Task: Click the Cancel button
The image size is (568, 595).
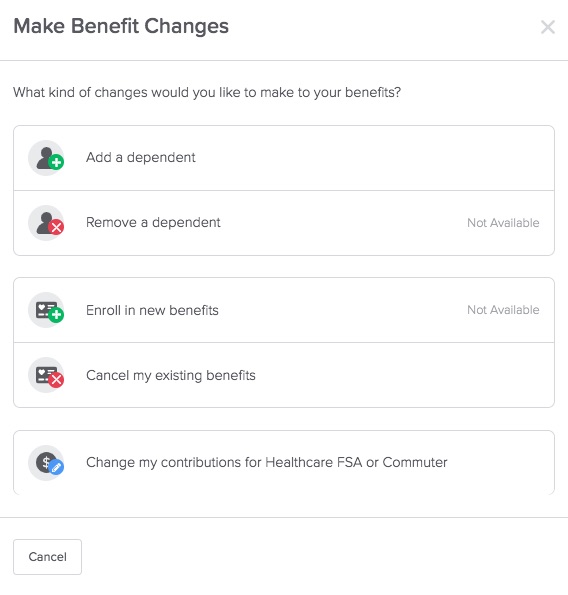Action: [x=47, y=557]
